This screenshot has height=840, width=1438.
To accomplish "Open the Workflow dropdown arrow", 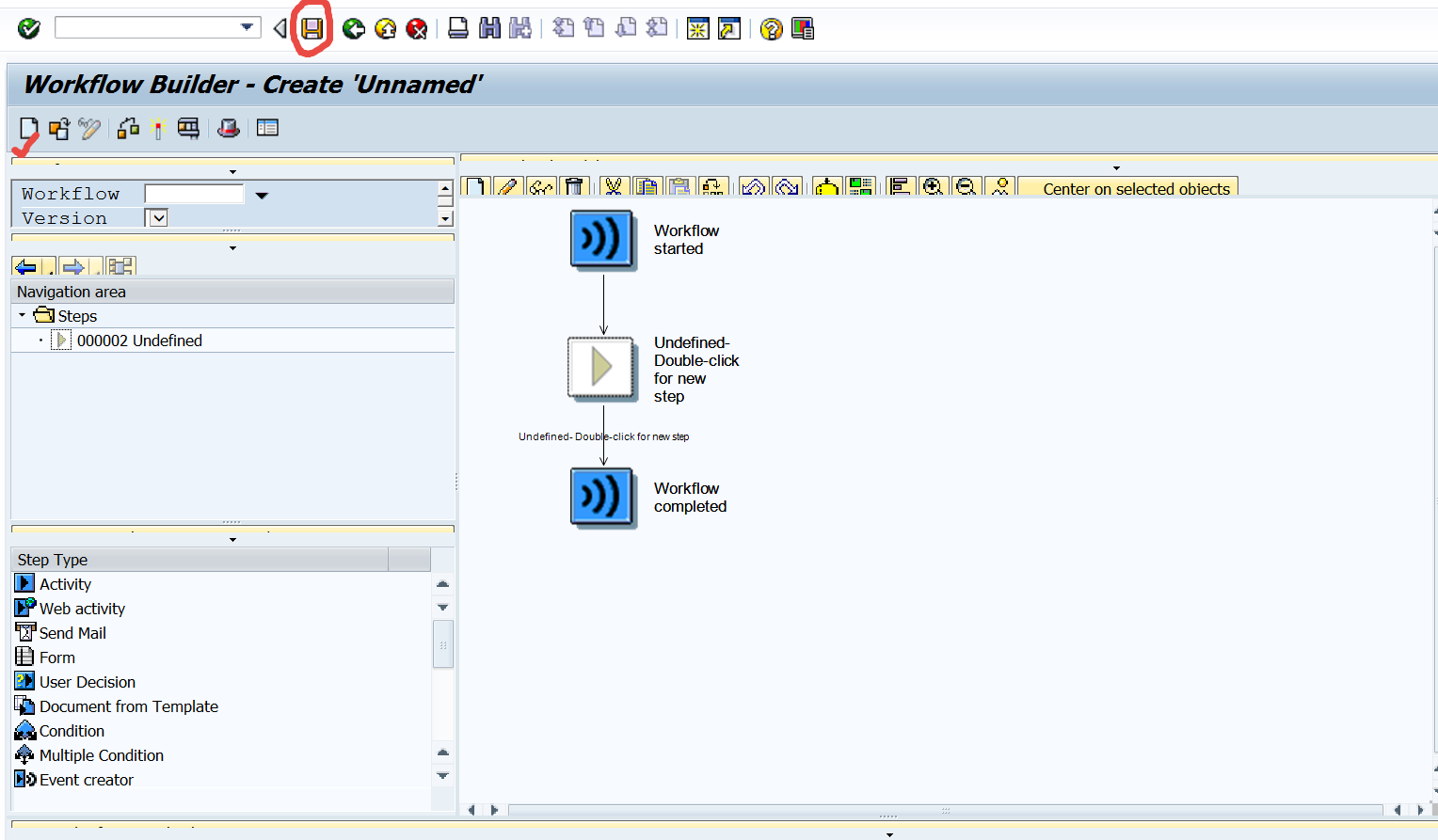I will point(262,195).
